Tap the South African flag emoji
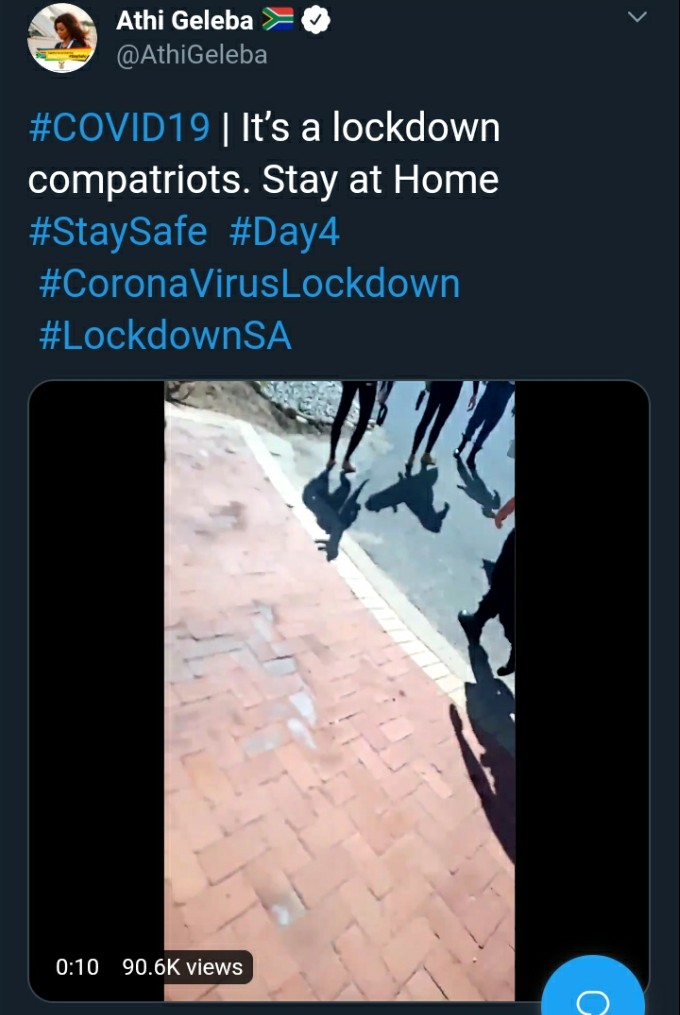This screenshot has width=680, height=1015. [278, 19]
